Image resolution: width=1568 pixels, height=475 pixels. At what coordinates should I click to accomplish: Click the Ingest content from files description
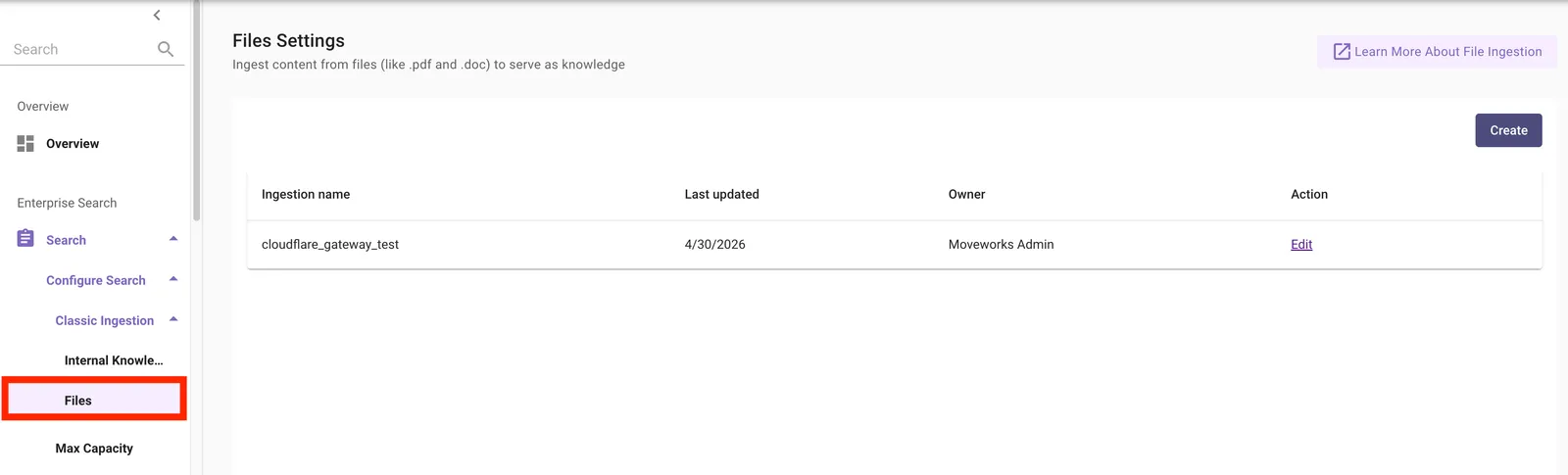point(428,65)
